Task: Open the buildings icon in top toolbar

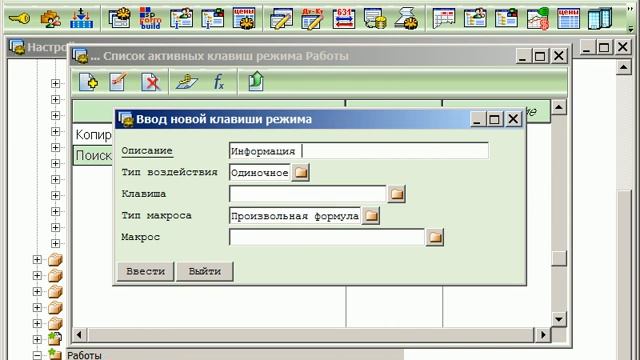Action: coord(600,18)
